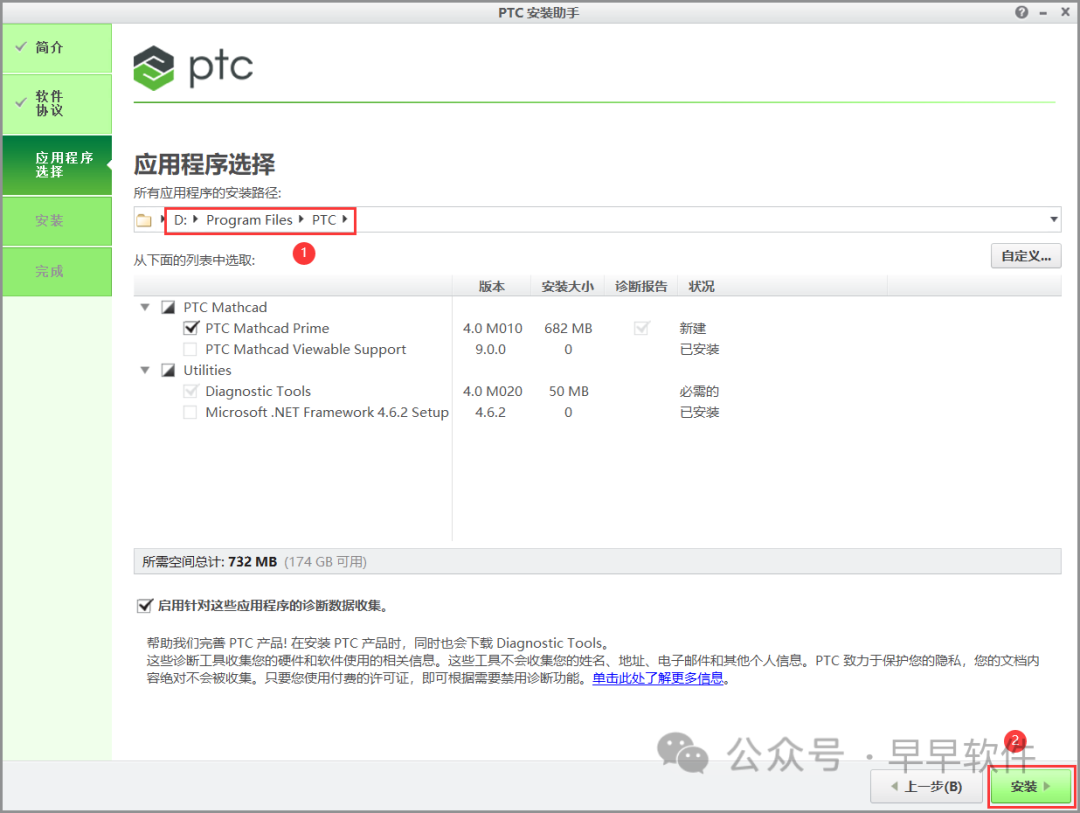Click the Diagnostic Tools checkbox
This screenshot has width=1080, height=813.
pos(191,391)
